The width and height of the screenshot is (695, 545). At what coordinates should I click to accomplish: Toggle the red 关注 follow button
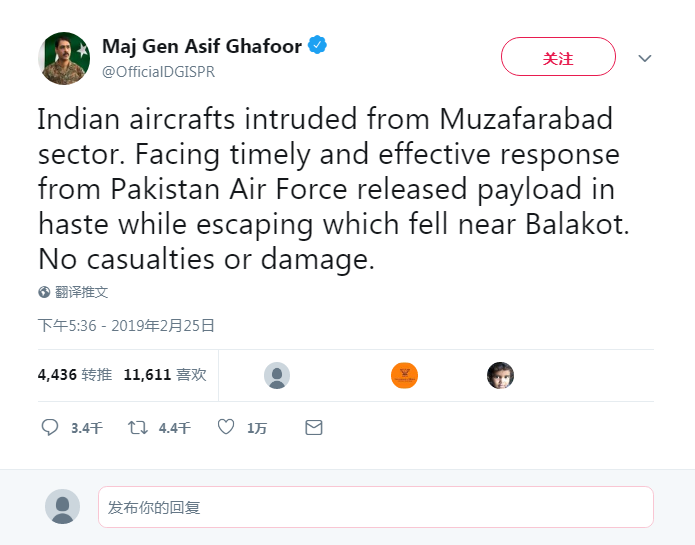pos(558,57)
